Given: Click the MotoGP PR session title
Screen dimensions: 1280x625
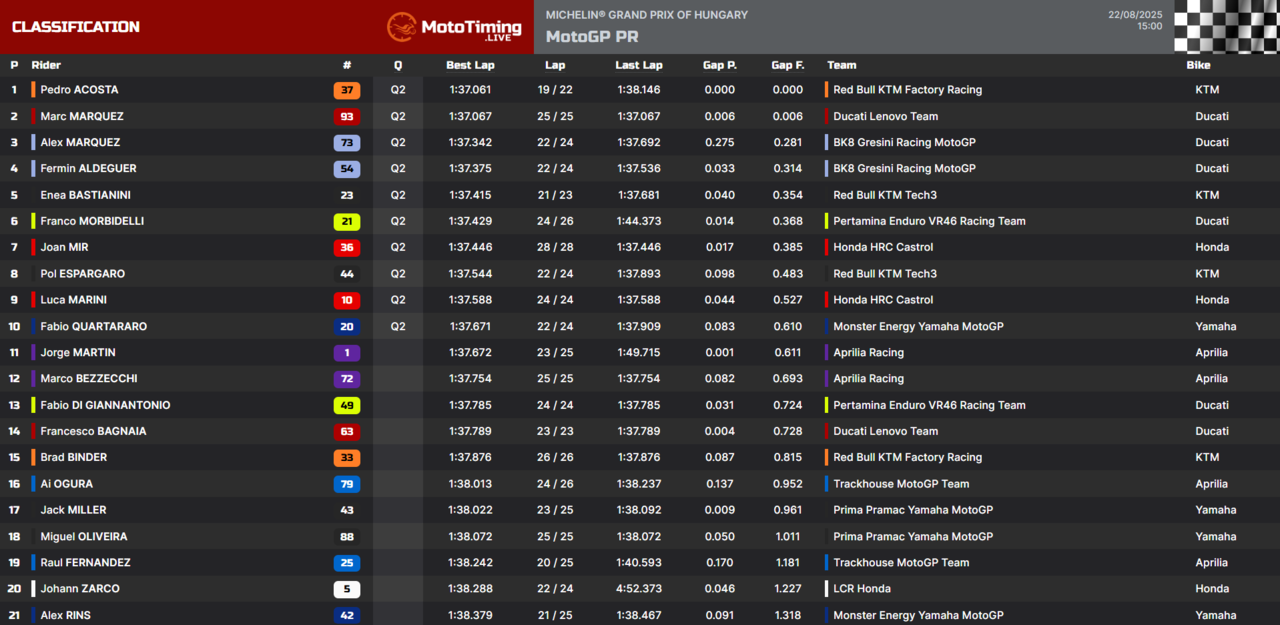Looking at the screenshot, I should pos(592,37).
